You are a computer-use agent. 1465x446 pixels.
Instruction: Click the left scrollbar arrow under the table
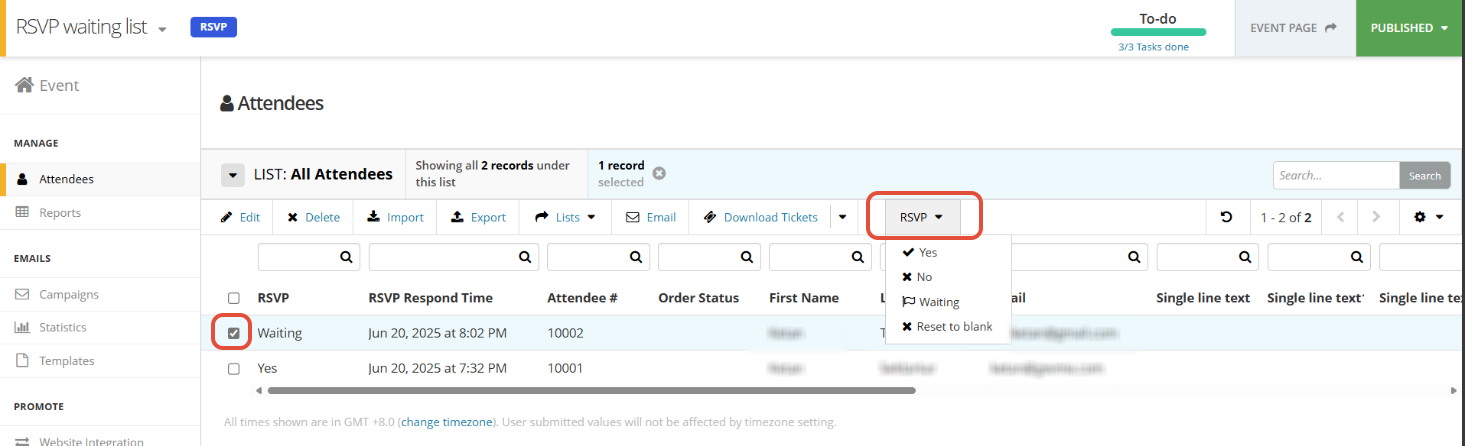click(259, 390)
